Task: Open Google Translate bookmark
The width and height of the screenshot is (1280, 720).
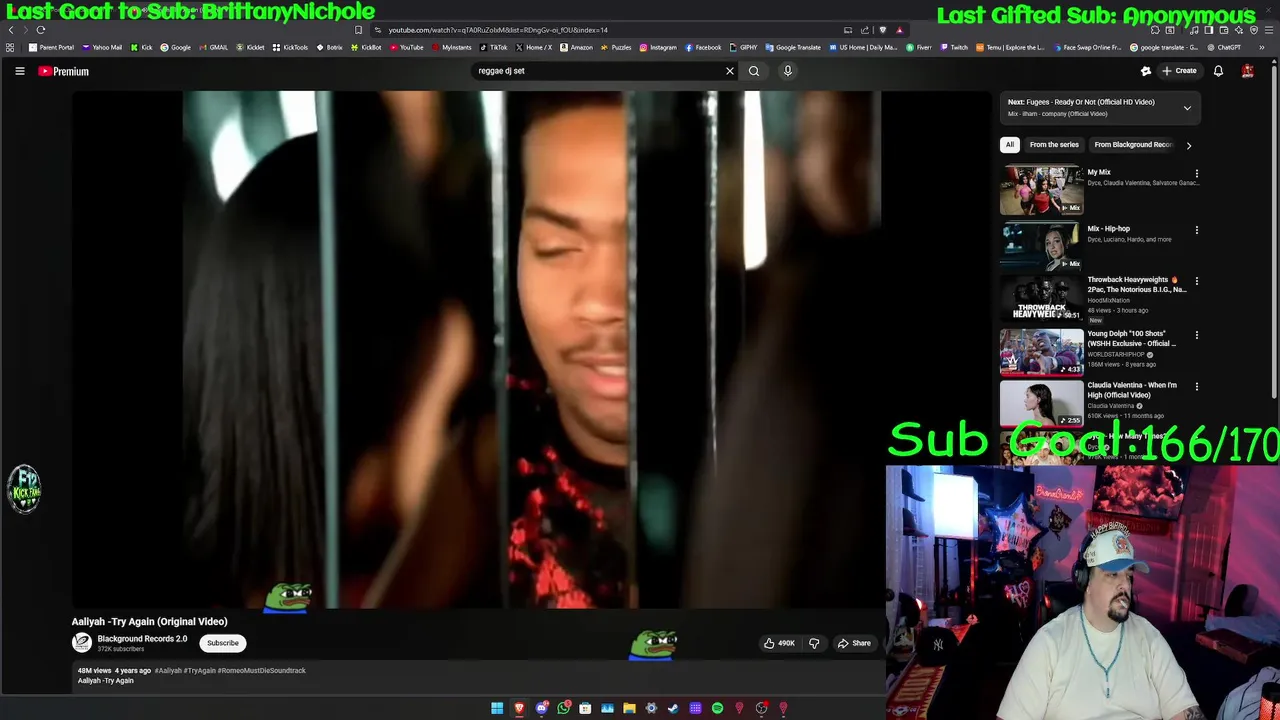Action: click(x=793, y=47)
